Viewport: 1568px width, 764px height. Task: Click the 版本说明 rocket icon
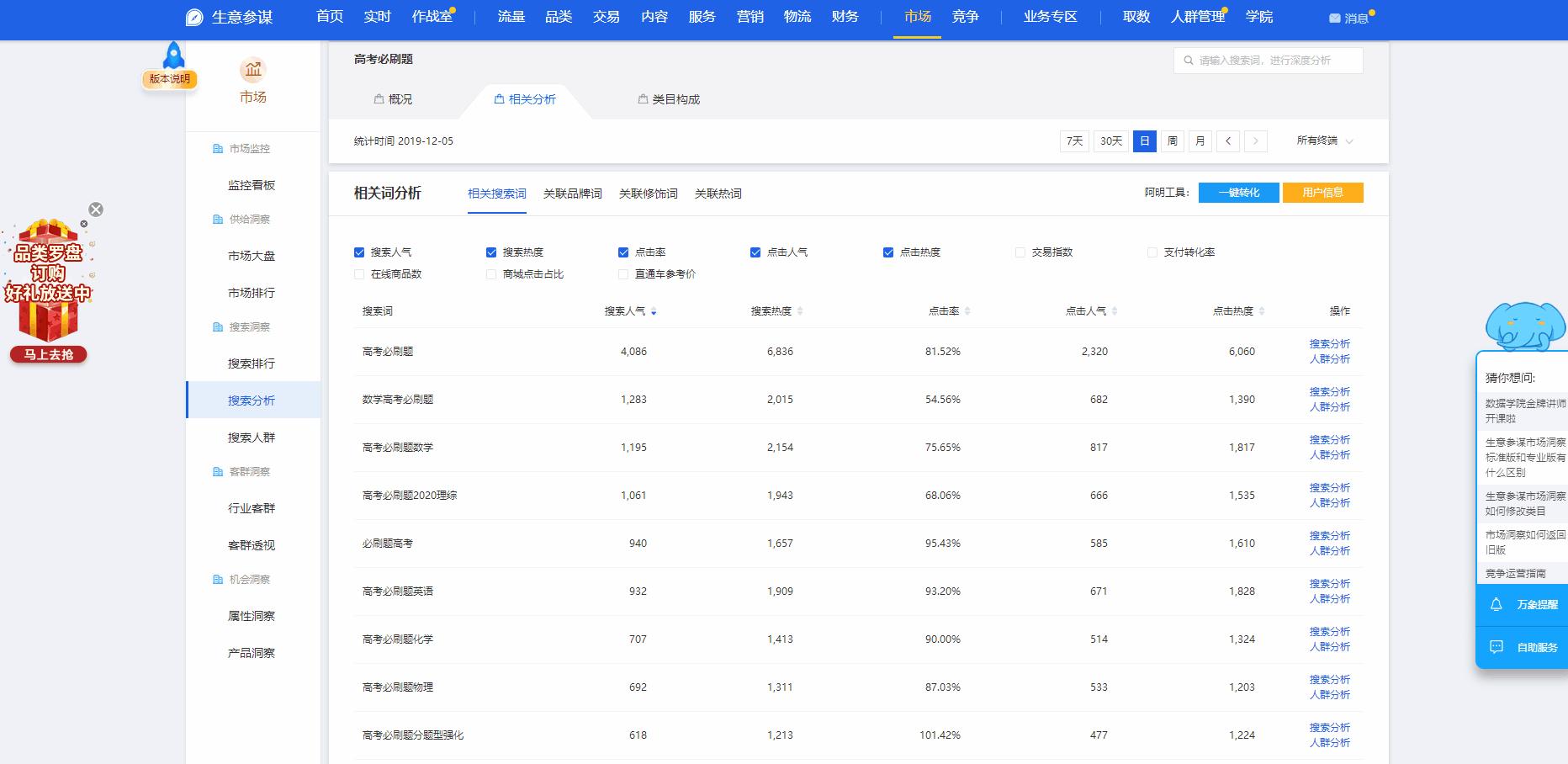pos(172,57)
